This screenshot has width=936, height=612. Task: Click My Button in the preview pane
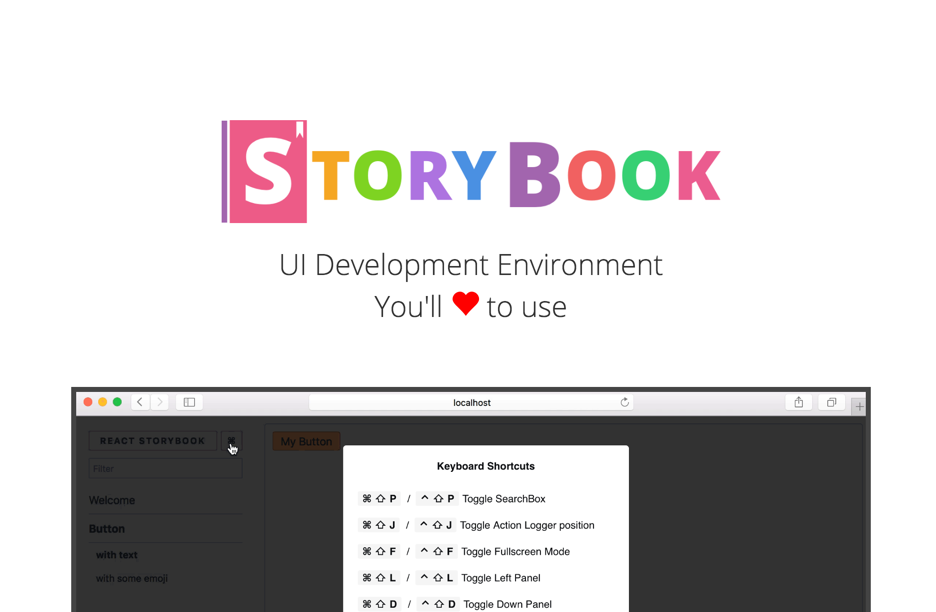pyautogui.click(x=306, y=440)
